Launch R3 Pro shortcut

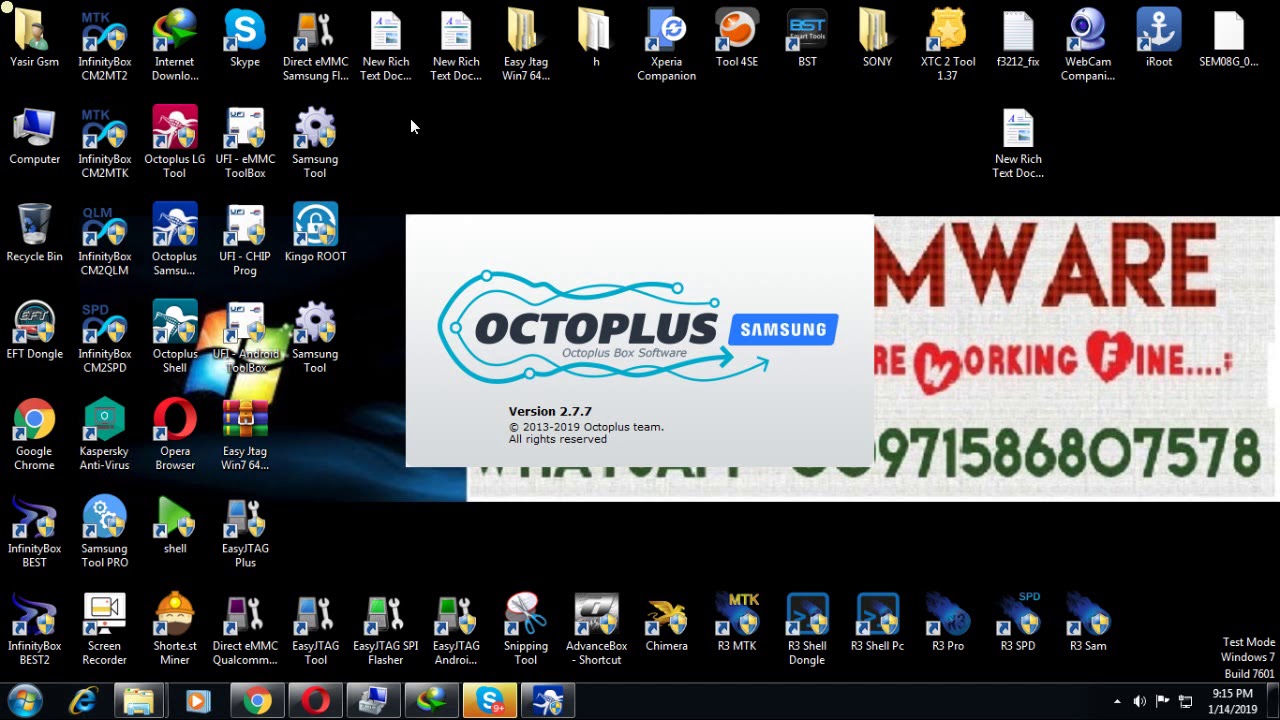[x=948, y=624]
